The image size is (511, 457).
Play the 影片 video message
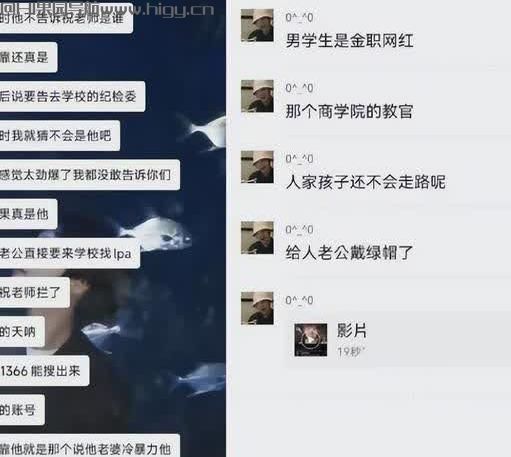tap(397, 340)
